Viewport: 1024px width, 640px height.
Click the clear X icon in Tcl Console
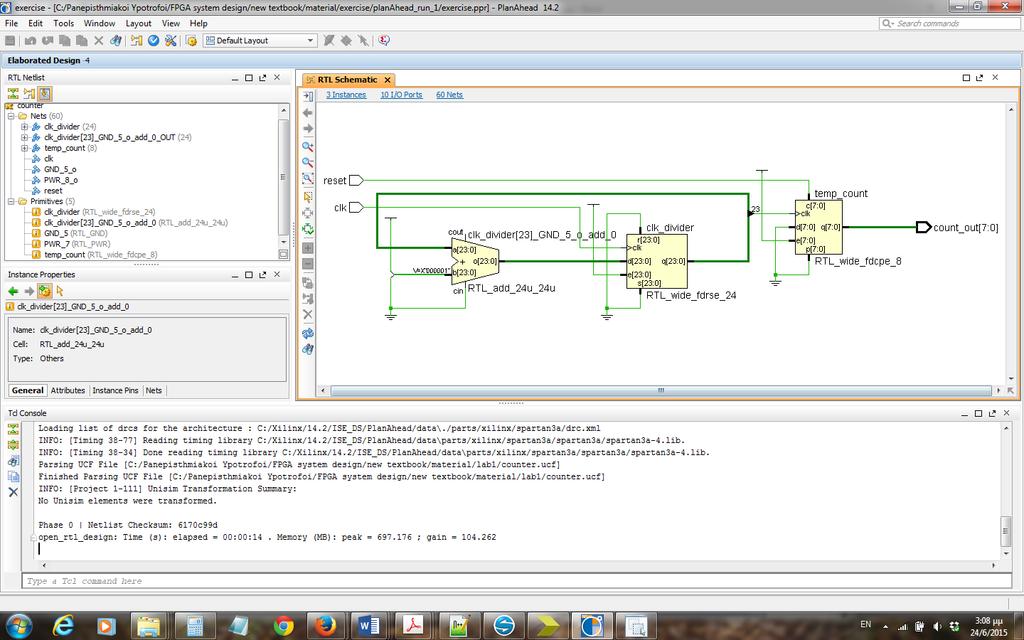[x=13, y=492]
